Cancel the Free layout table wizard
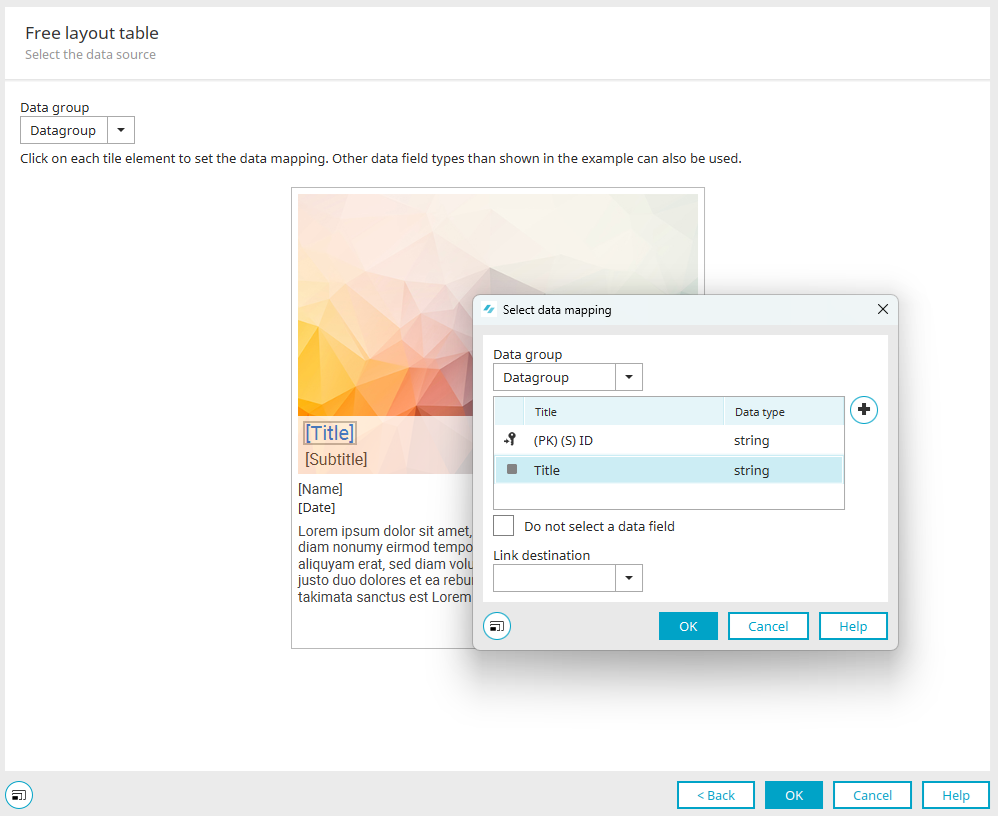 (872, 795)
